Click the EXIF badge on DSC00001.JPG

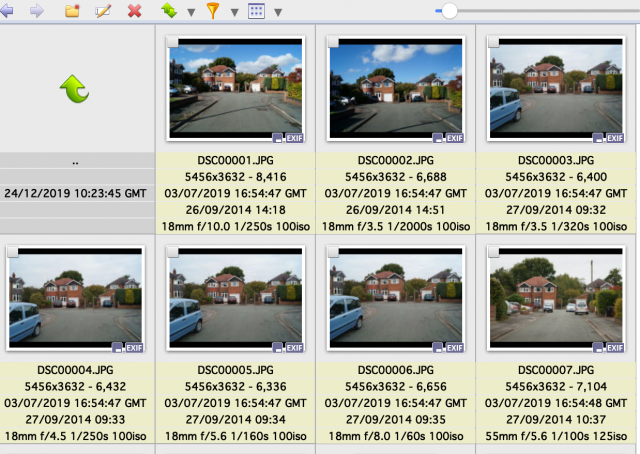pos(294,138)
